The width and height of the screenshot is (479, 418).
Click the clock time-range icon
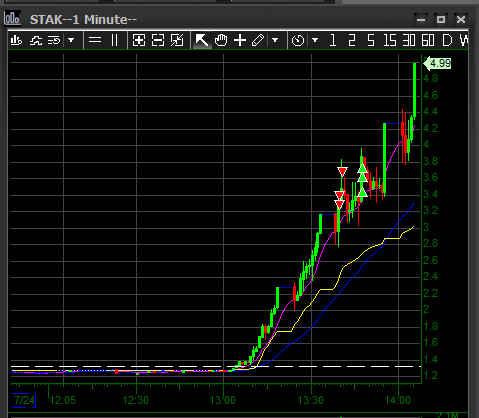pos(298,40)
